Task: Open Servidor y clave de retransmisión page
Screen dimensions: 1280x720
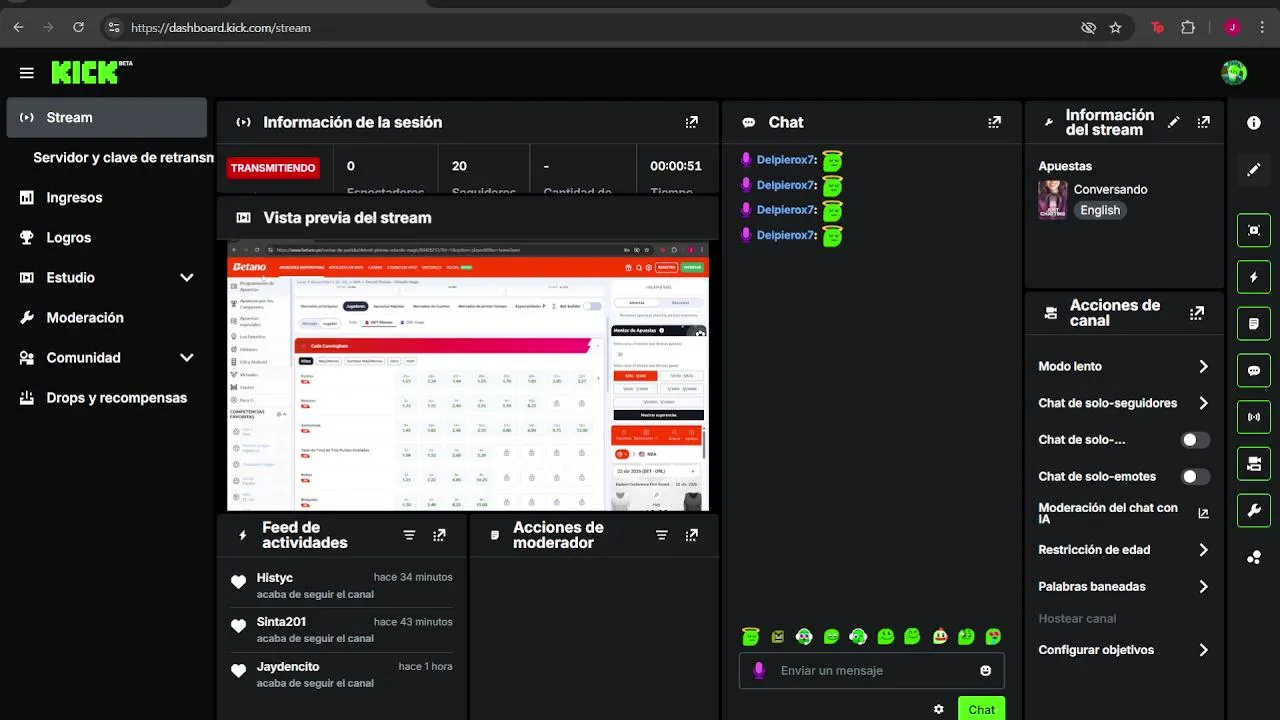Action: pyautogui.click(x=123, y=157)
